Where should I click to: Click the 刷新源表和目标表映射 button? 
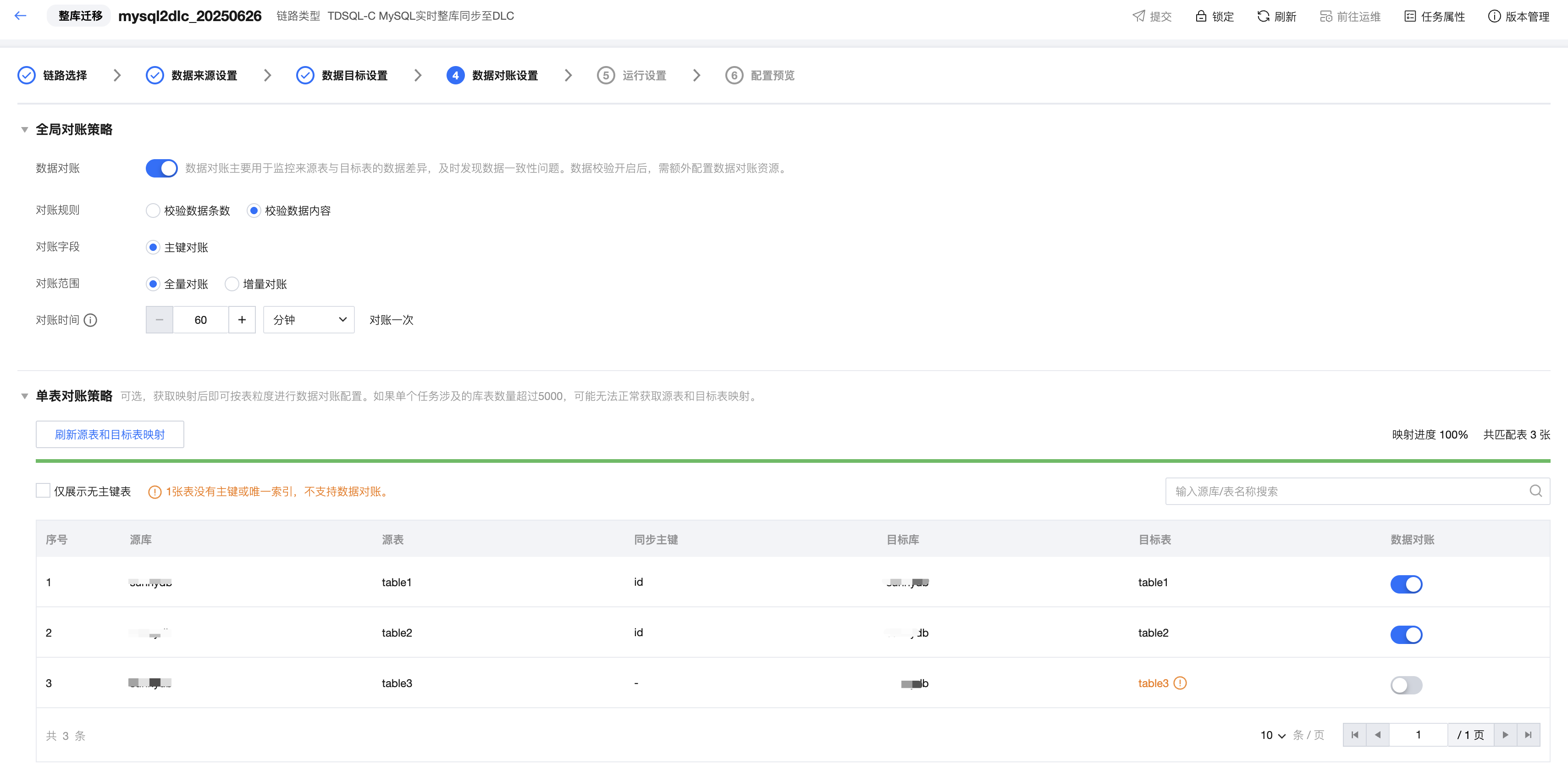[x=110, y=435]
